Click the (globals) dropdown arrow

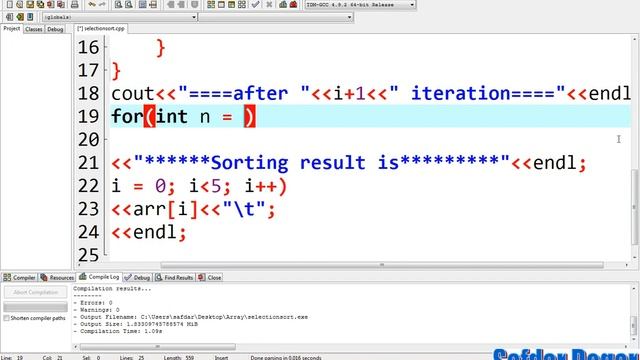tap(194, 17)
